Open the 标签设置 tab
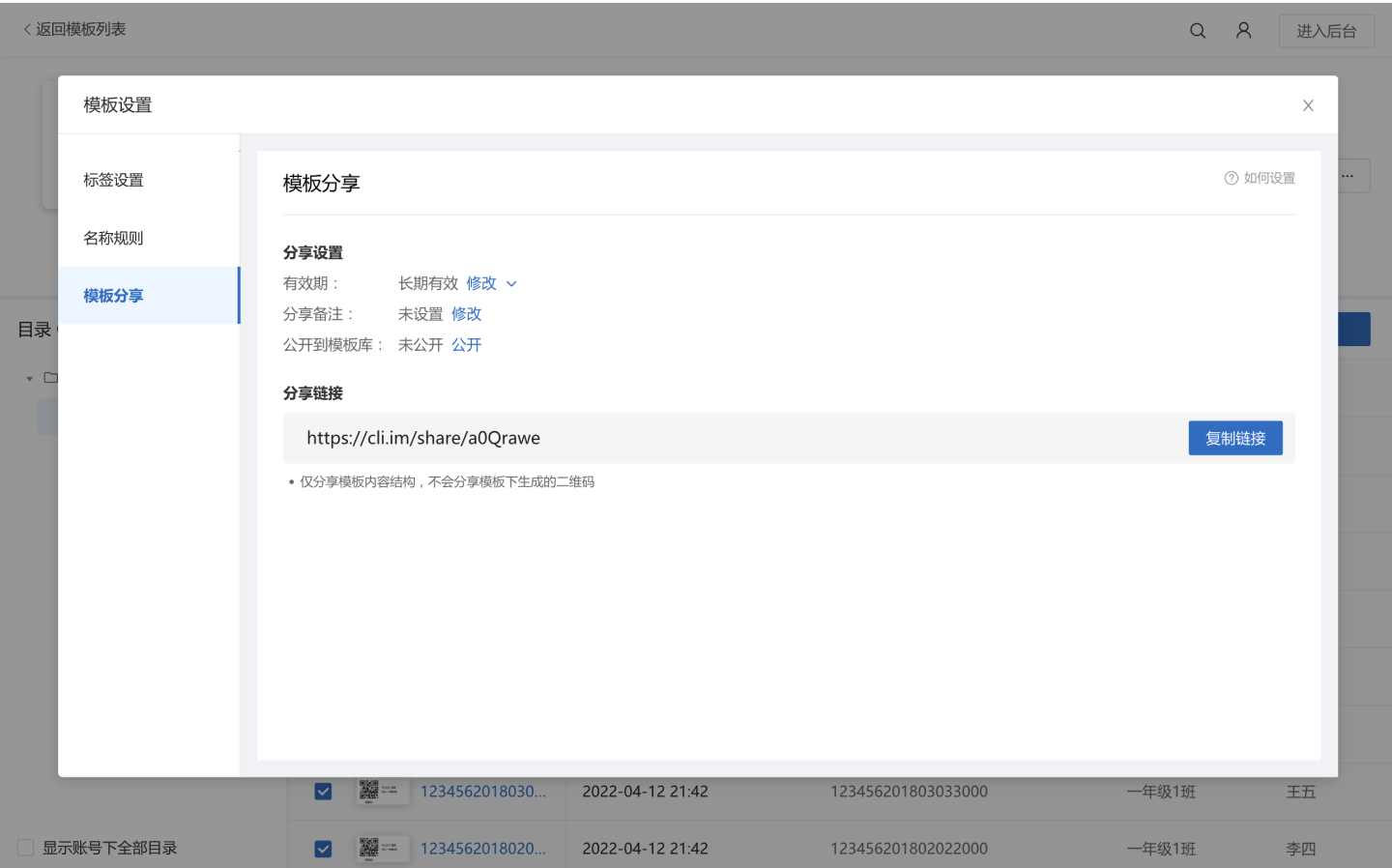Image resolution: width=1392 pixels, height=868 pixels. 113,180
